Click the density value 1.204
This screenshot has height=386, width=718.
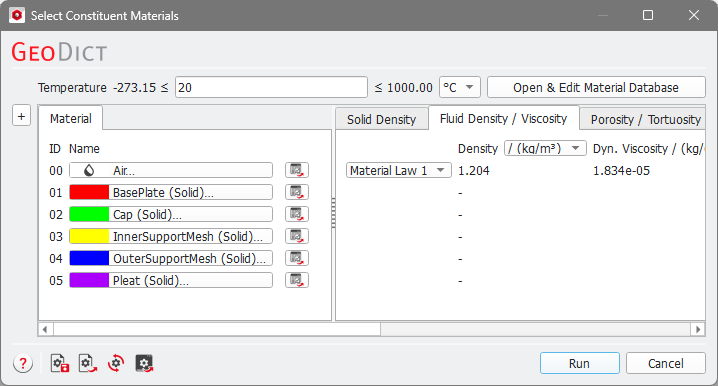pos(473,171)
